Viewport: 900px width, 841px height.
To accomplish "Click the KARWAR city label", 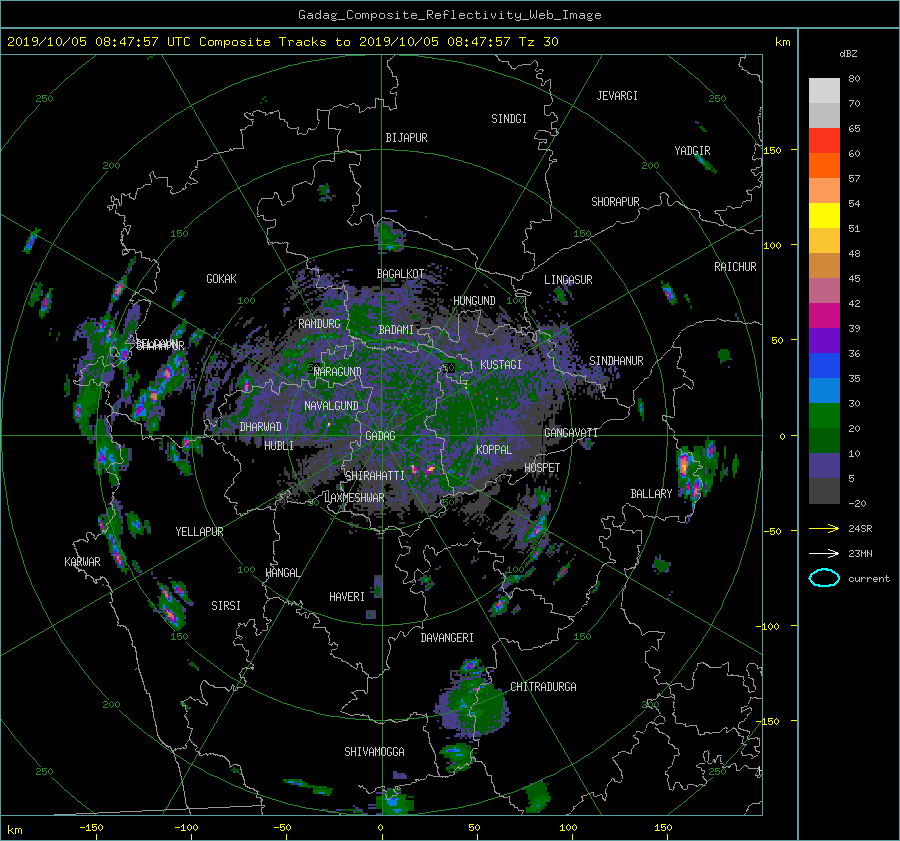I will point(82,561).
